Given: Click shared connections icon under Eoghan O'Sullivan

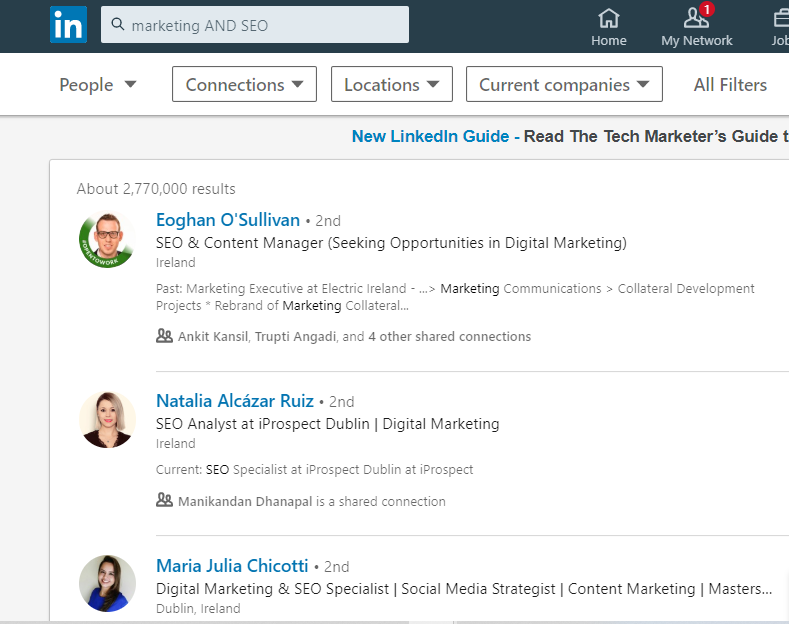Looking at the screenshot, I should pyautogui.click(x=165, y=337).
